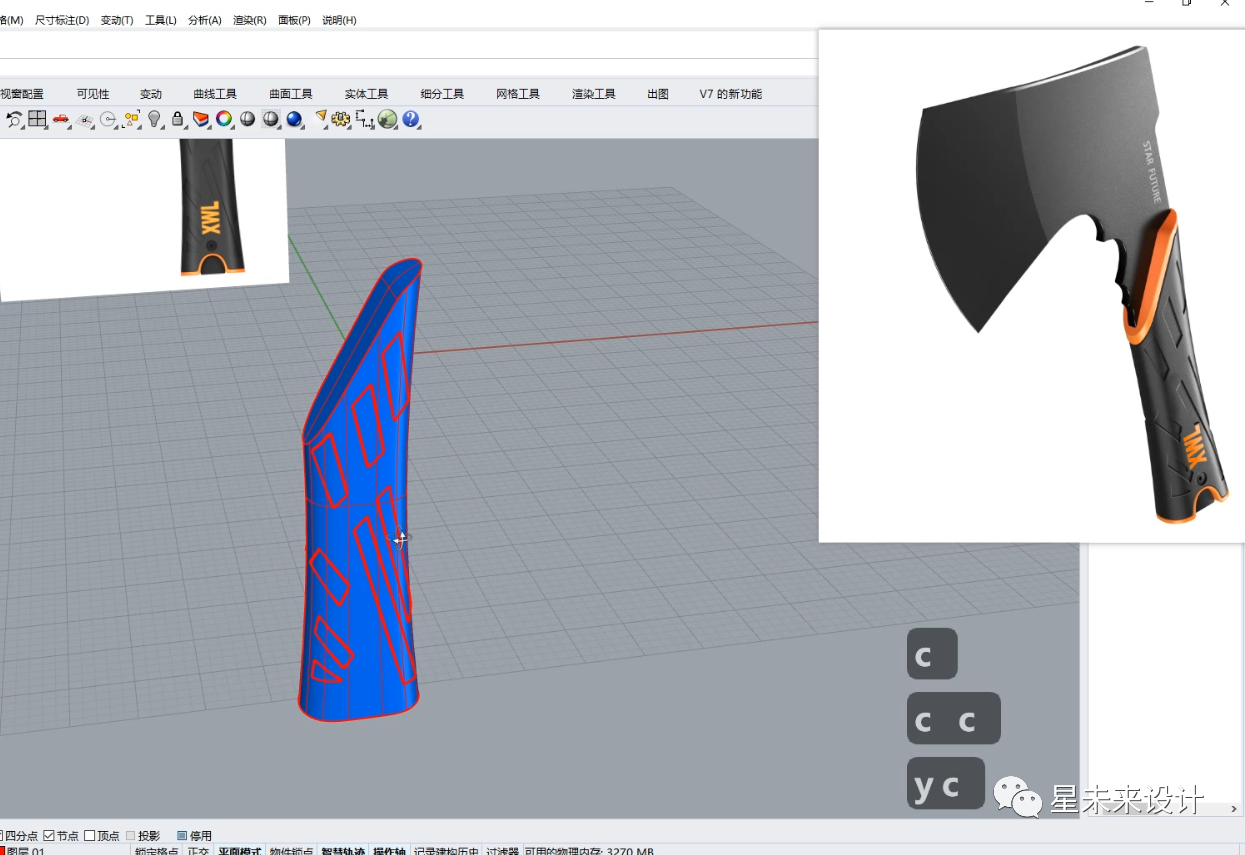The height and width of the screenshot is (855, 1245).
Task: Switch to the 曲线工具 toolbar tab
Action: tap(215, 94)
